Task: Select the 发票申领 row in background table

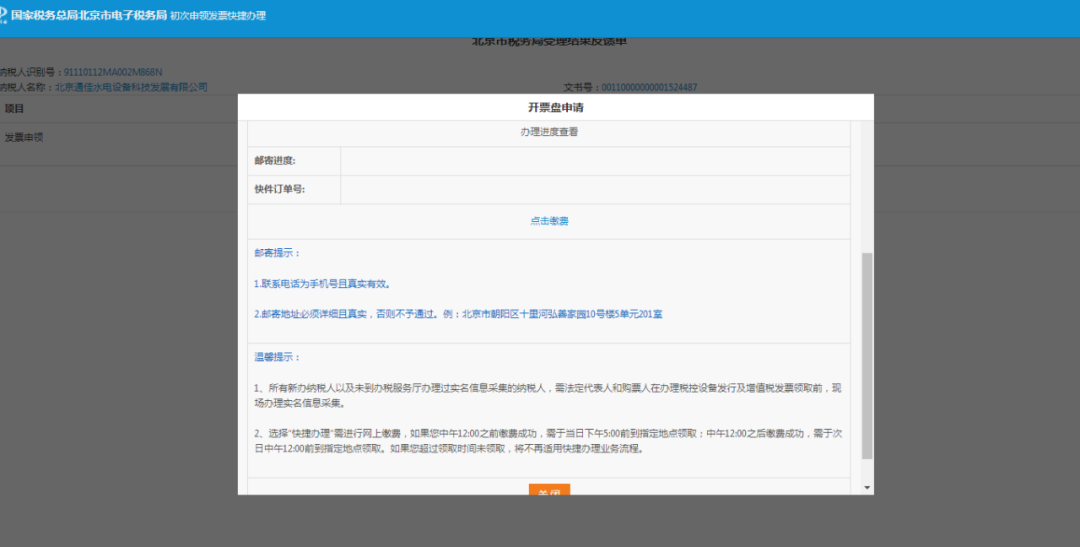Action: (24, 138)
